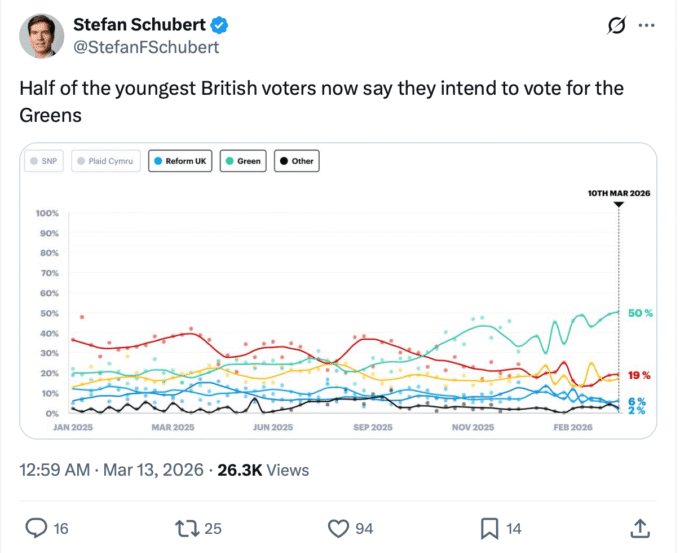This screenshot has height=553, width=680.
Task: Hide the Reform UK series in legend
Action: click(181, 160)
